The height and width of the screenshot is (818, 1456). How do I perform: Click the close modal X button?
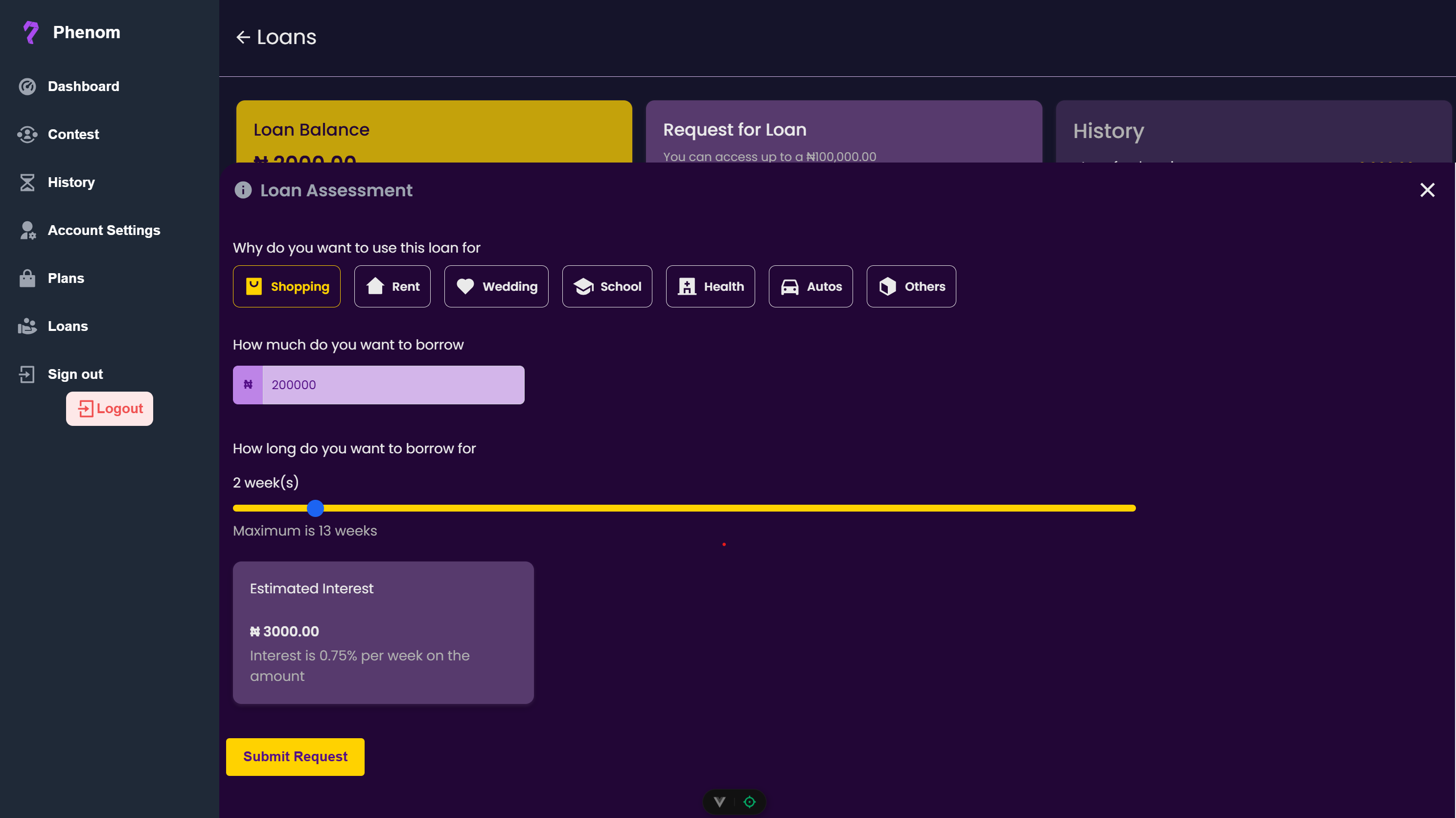tap(1427, 189)
